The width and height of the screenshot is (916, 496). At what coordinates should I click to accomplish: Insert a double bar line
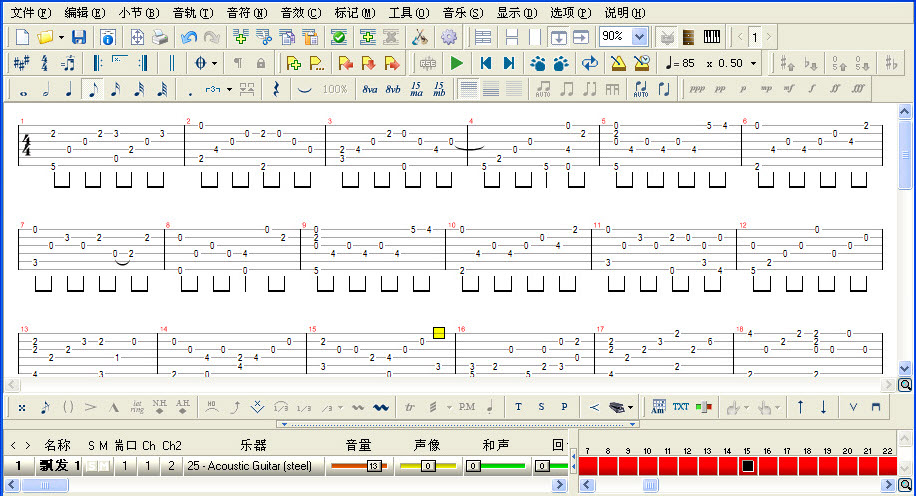point(172,63)
